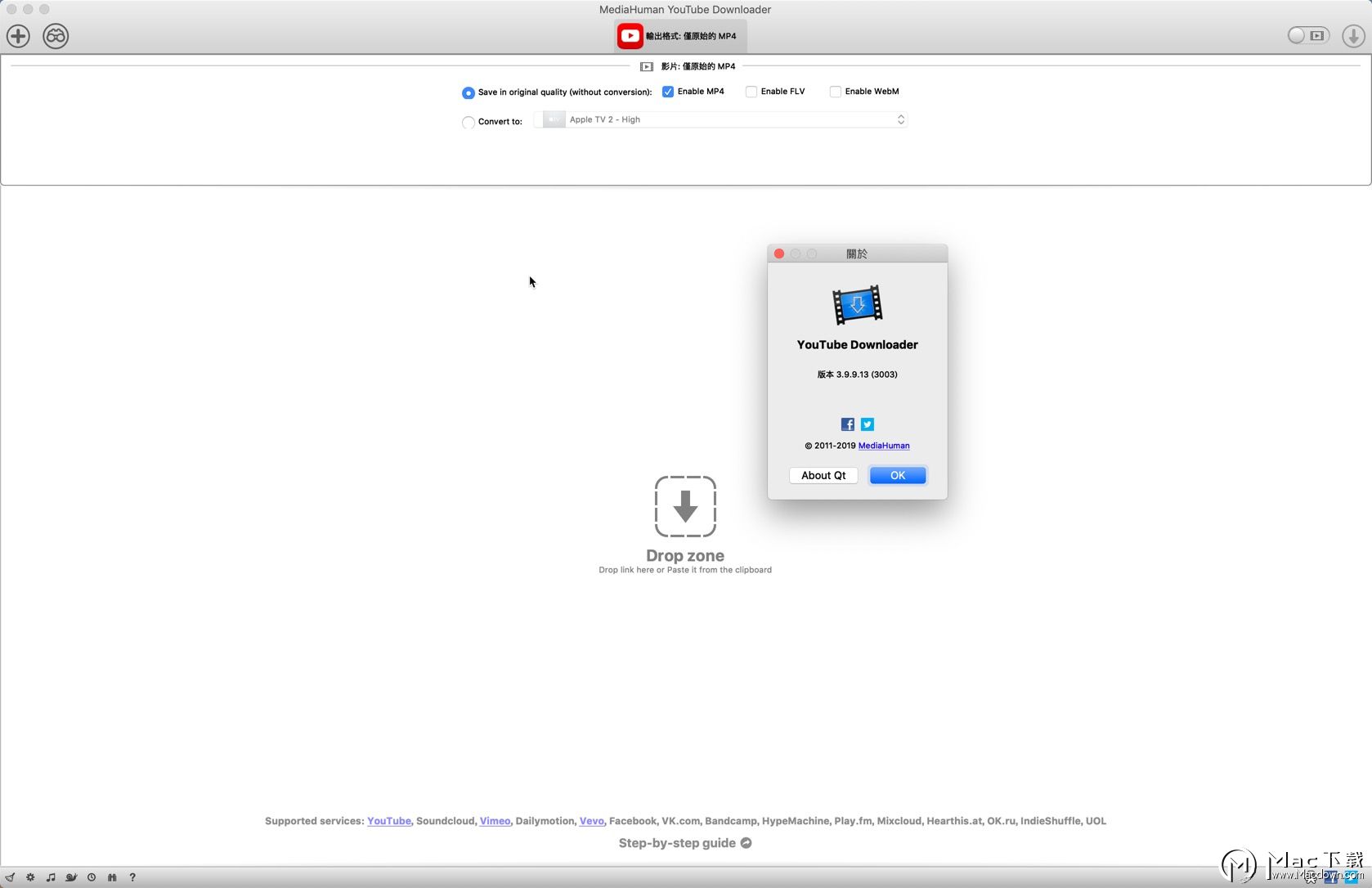The image size is (1372, 888).
Task: Click the red YouTube logo icon
Action: click(x=630, y=36)
